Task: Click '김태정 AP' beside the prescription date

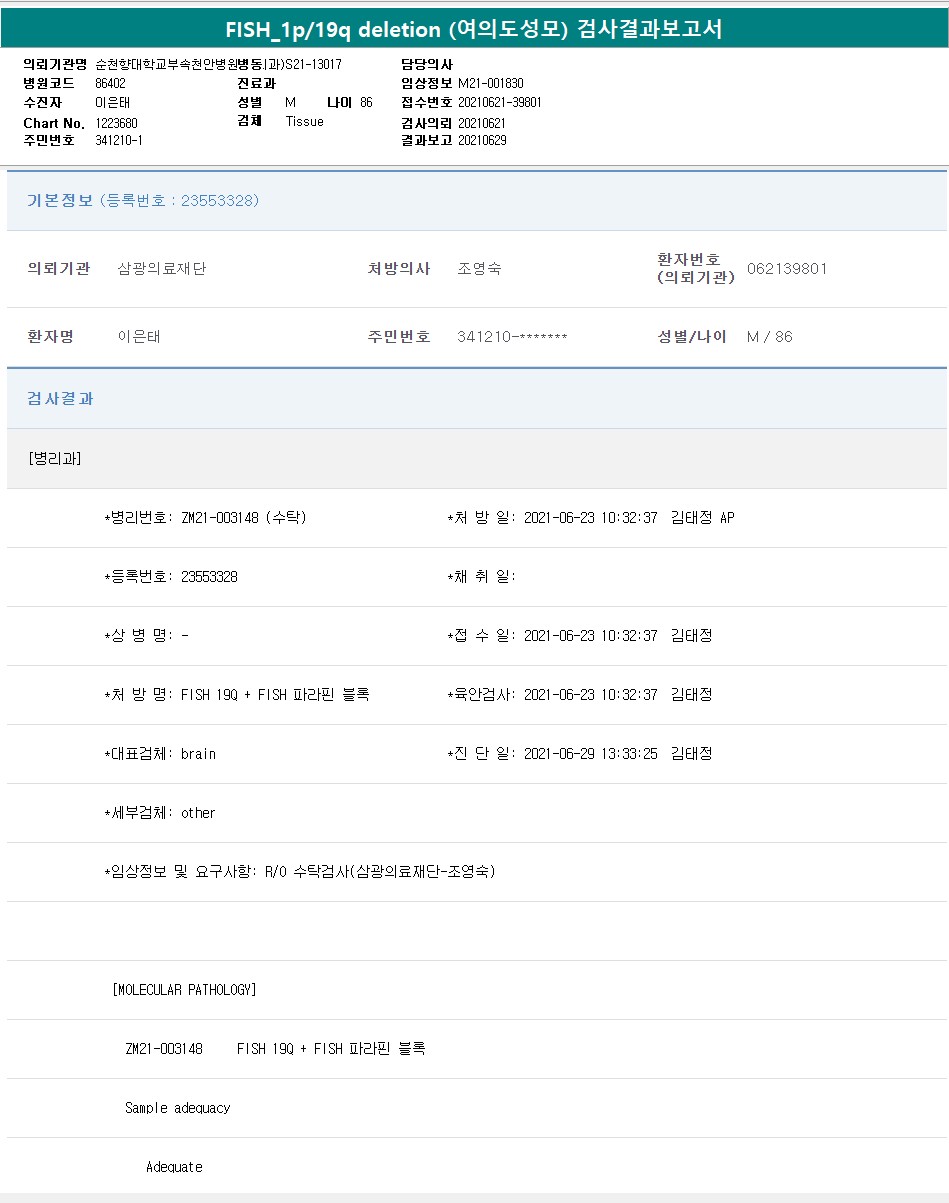Action: (703, 518)
